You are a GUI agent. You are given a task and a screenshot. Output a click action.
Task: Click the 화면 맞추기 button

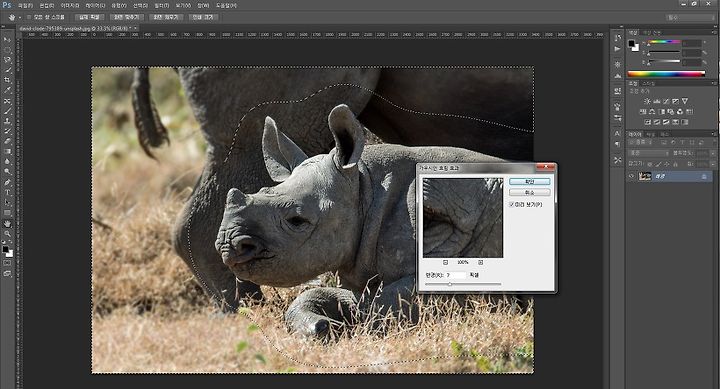pyautogui.click(x=126, y=17)
